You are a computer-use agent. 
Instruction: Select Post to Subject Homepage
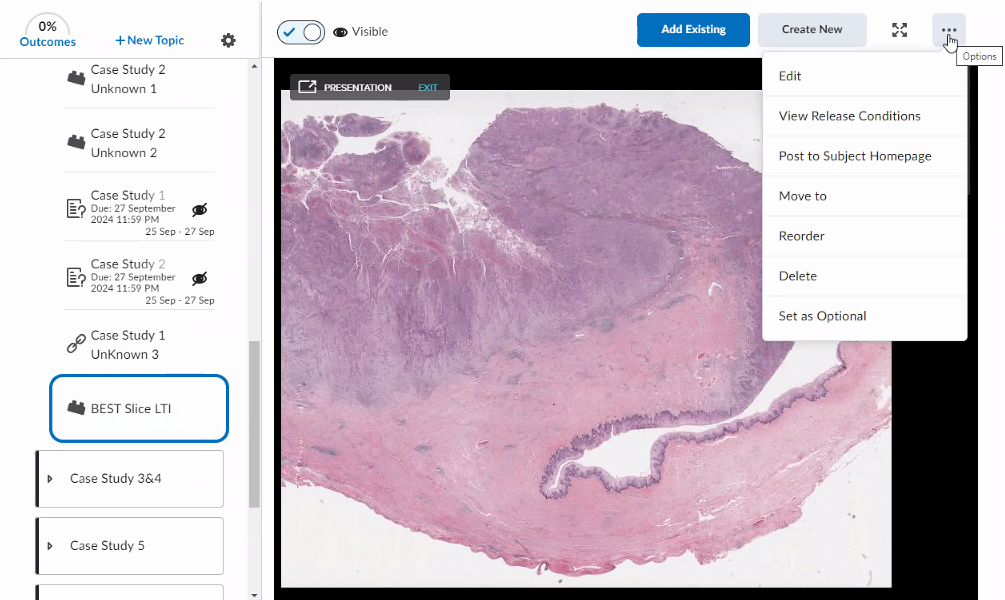864,156
